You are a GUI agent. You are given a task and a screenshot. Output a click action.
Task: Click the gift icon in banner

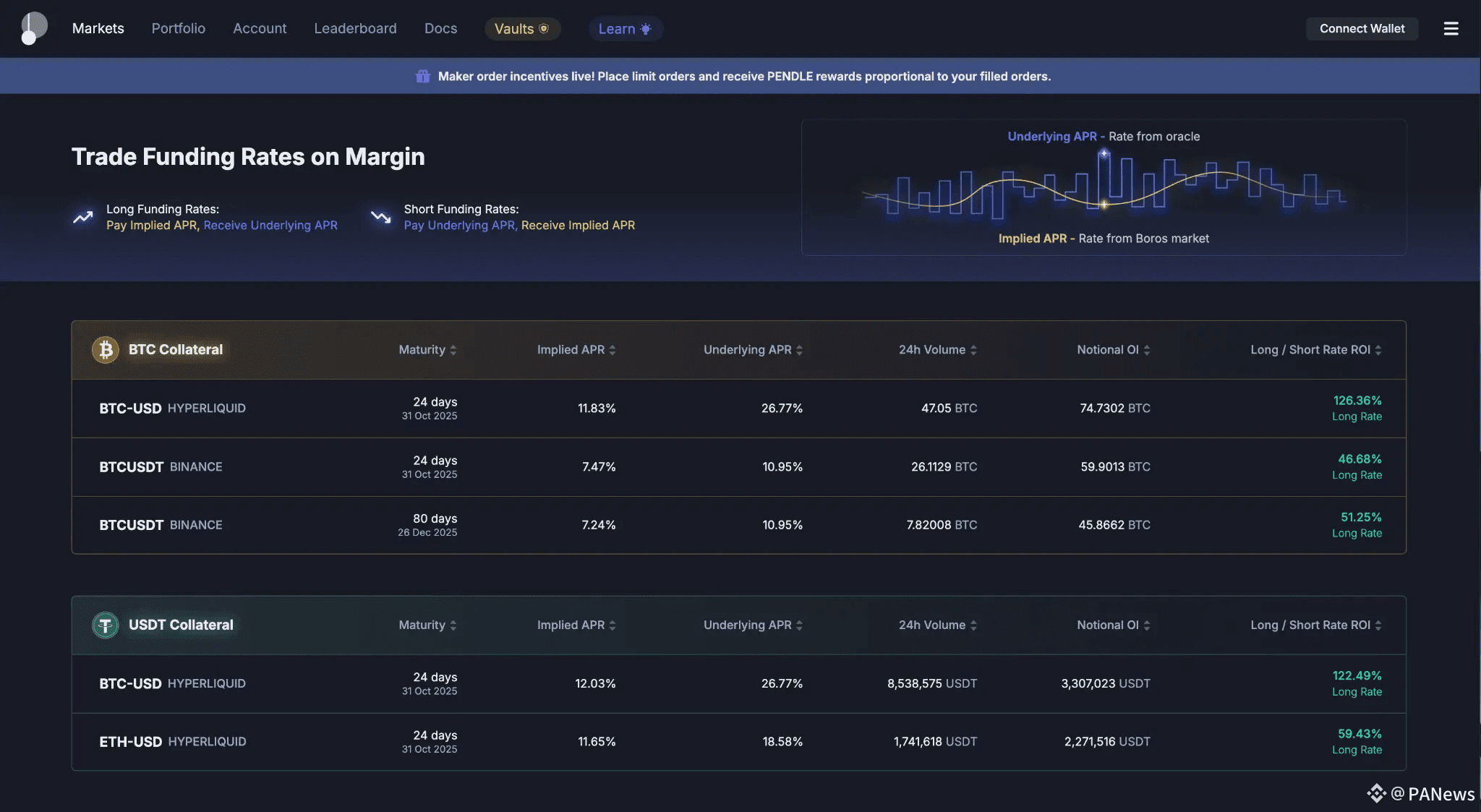click(x=422, y=76)
